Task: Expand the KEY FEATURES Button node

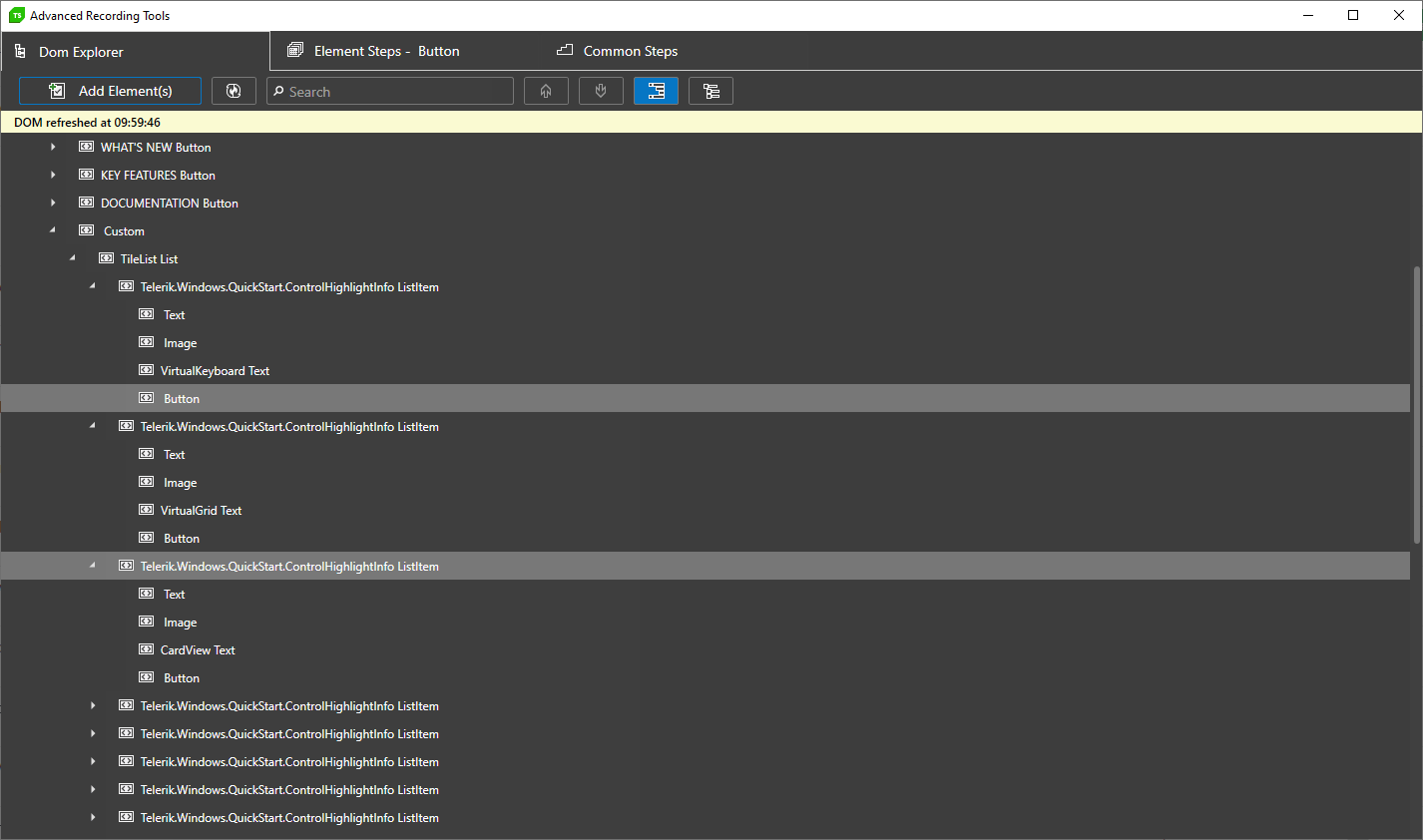Action: pos(53,175)
